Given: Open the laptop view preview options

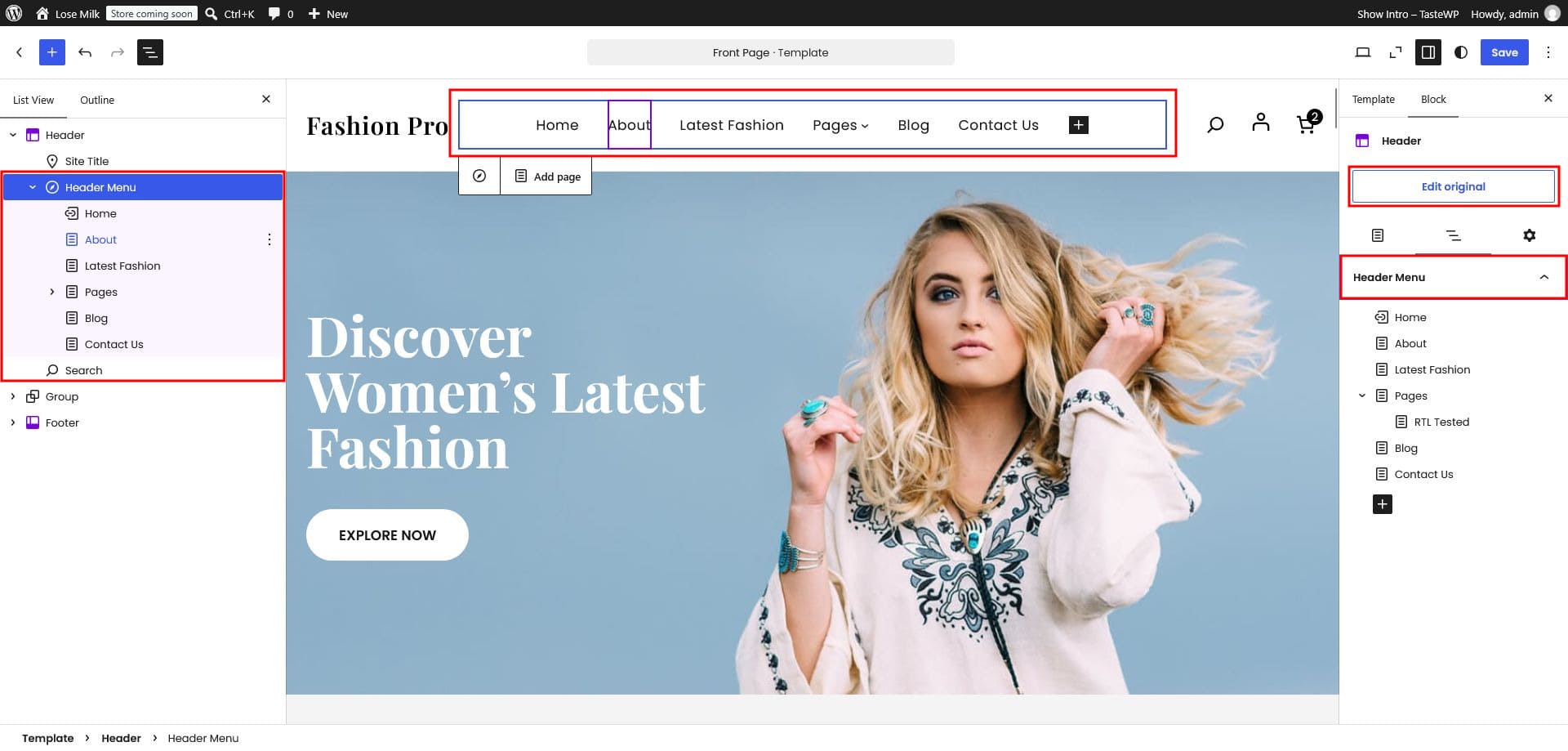Looking at the screenshot, I should 1362,52.
